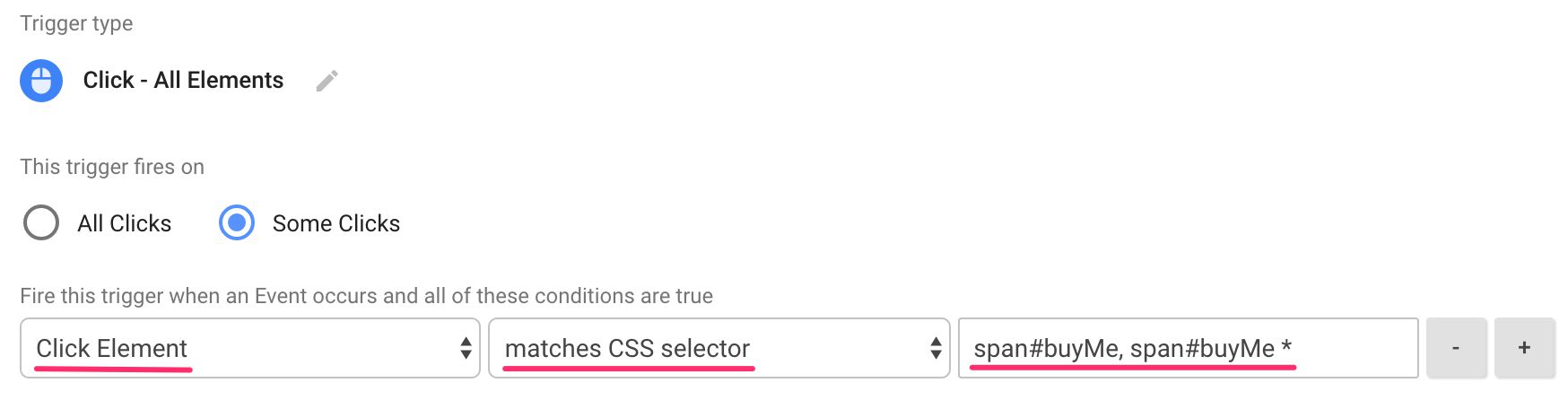
Task: Focus the span#buyMe selector value field
Action: pos(1189,348)
